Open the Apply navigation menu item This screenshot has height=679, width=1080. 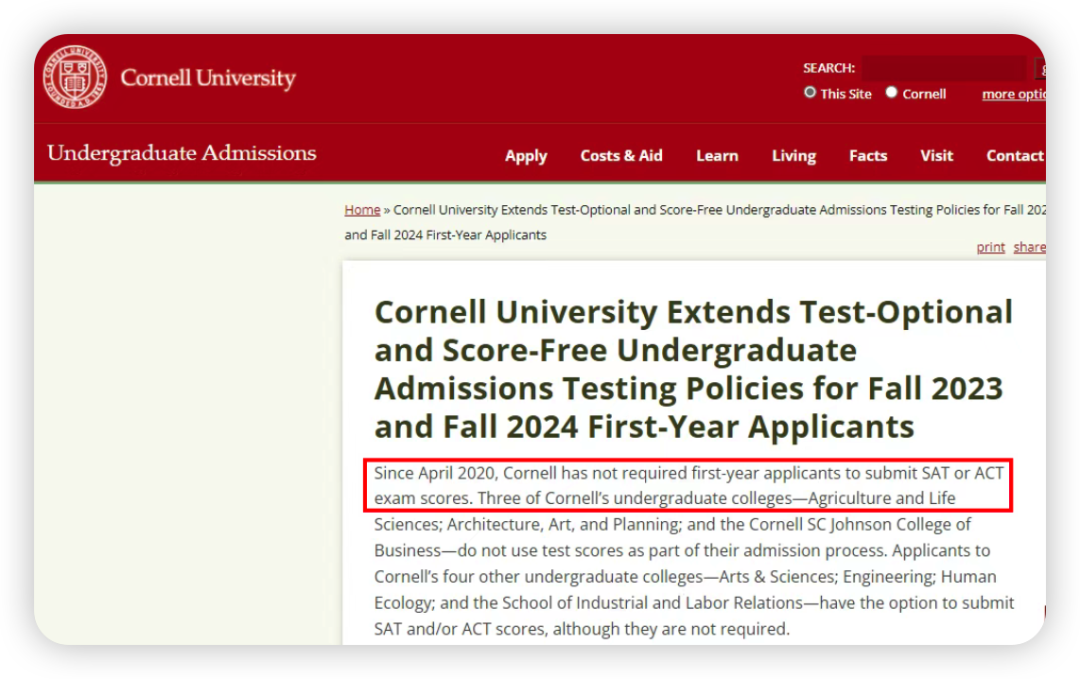click(x=526, y=156)
